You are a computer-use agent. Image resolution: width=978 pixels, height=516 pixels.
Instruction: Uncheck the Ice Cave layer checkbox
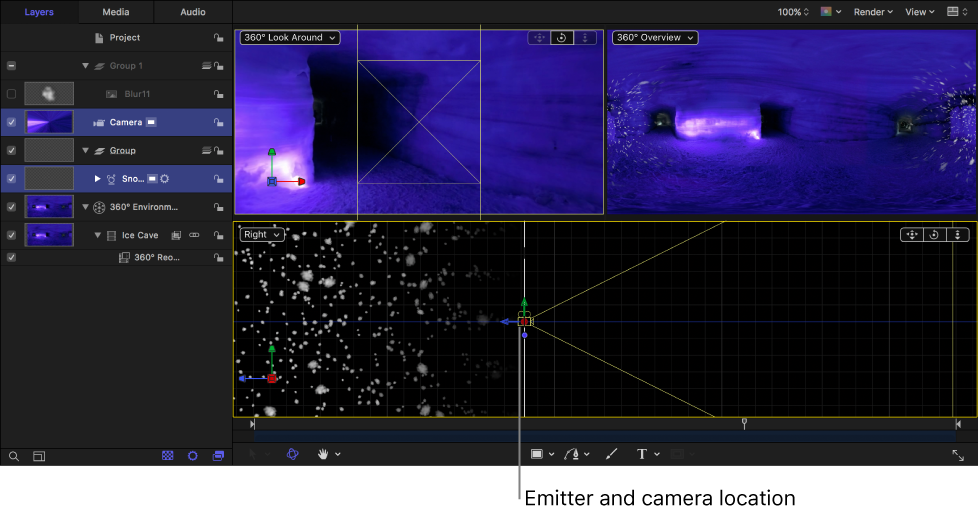coord(11,235)
